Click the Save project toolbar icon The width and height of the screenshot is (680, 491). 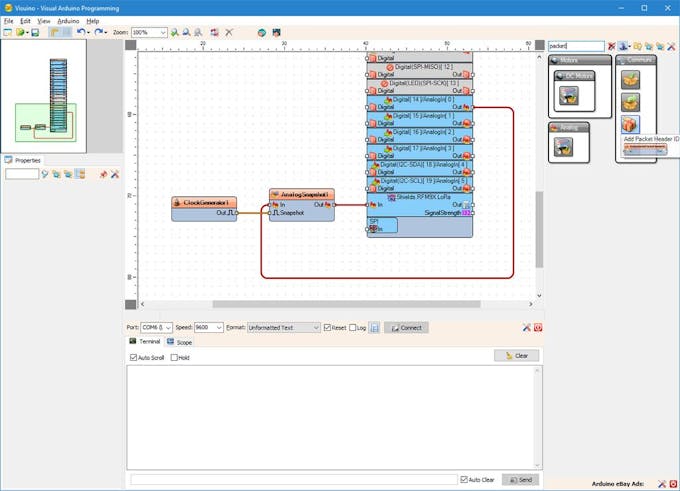[x=35, y=33]
